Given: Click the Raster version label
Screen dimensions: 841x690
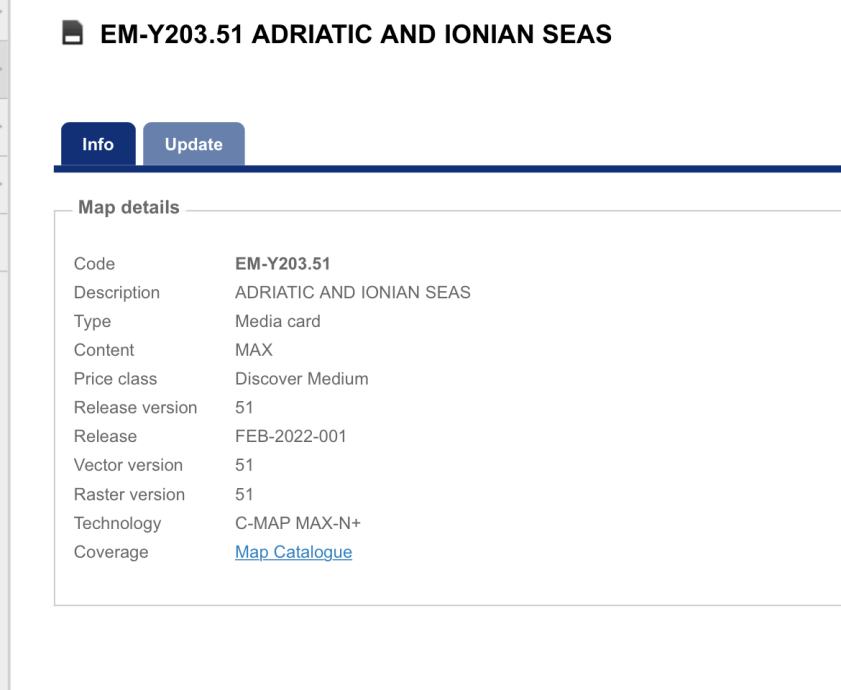Looking at the screenshot, I should 129,494.
